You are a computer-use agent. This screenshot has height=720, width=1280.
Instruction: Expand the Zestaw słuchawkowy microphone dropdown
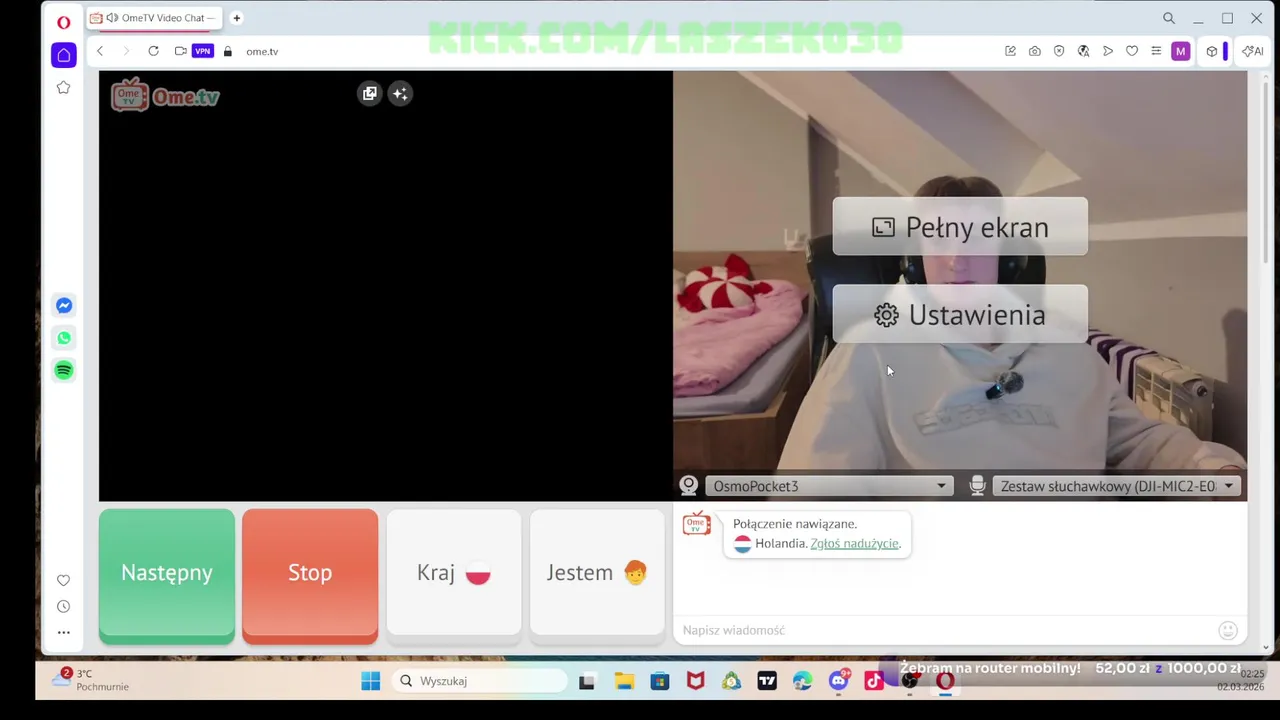(1117, 486)
